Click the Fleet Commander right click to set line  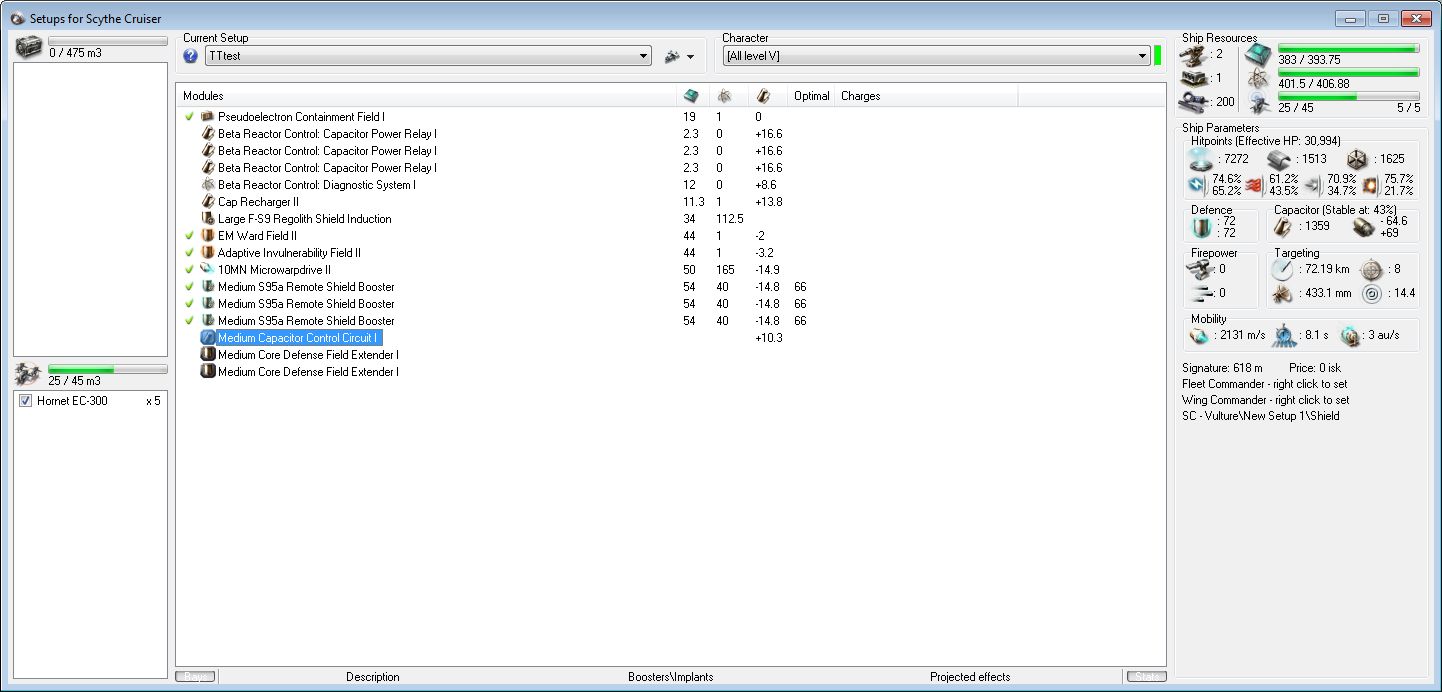(x=1265, y=384)
